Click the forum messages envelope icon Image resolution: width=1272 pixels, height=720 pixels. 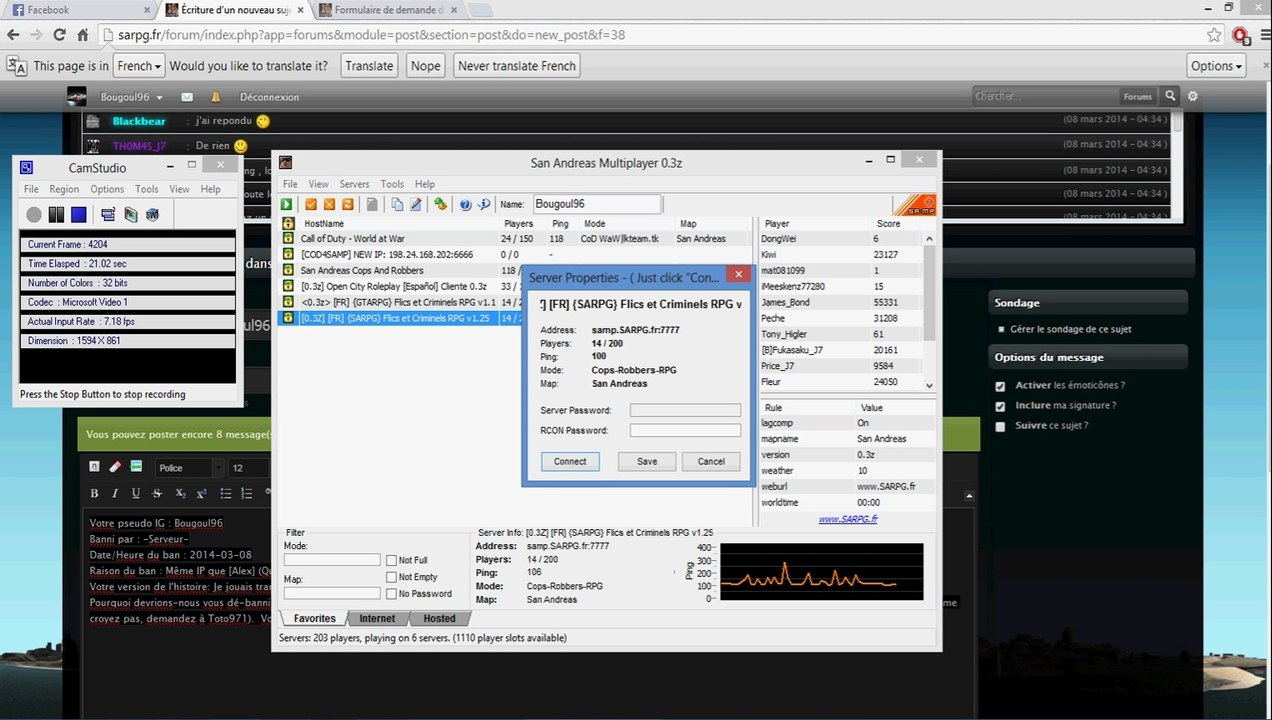click(187, 97)
